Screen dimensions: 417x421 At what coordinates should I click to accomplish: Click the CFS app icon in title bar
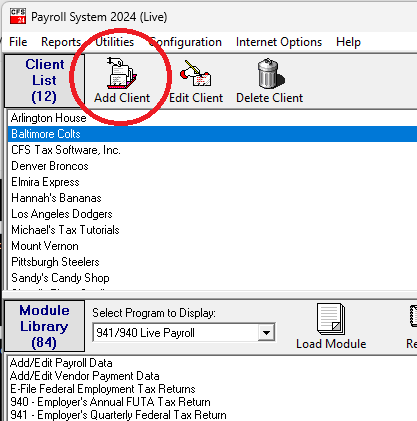[18, 16]
